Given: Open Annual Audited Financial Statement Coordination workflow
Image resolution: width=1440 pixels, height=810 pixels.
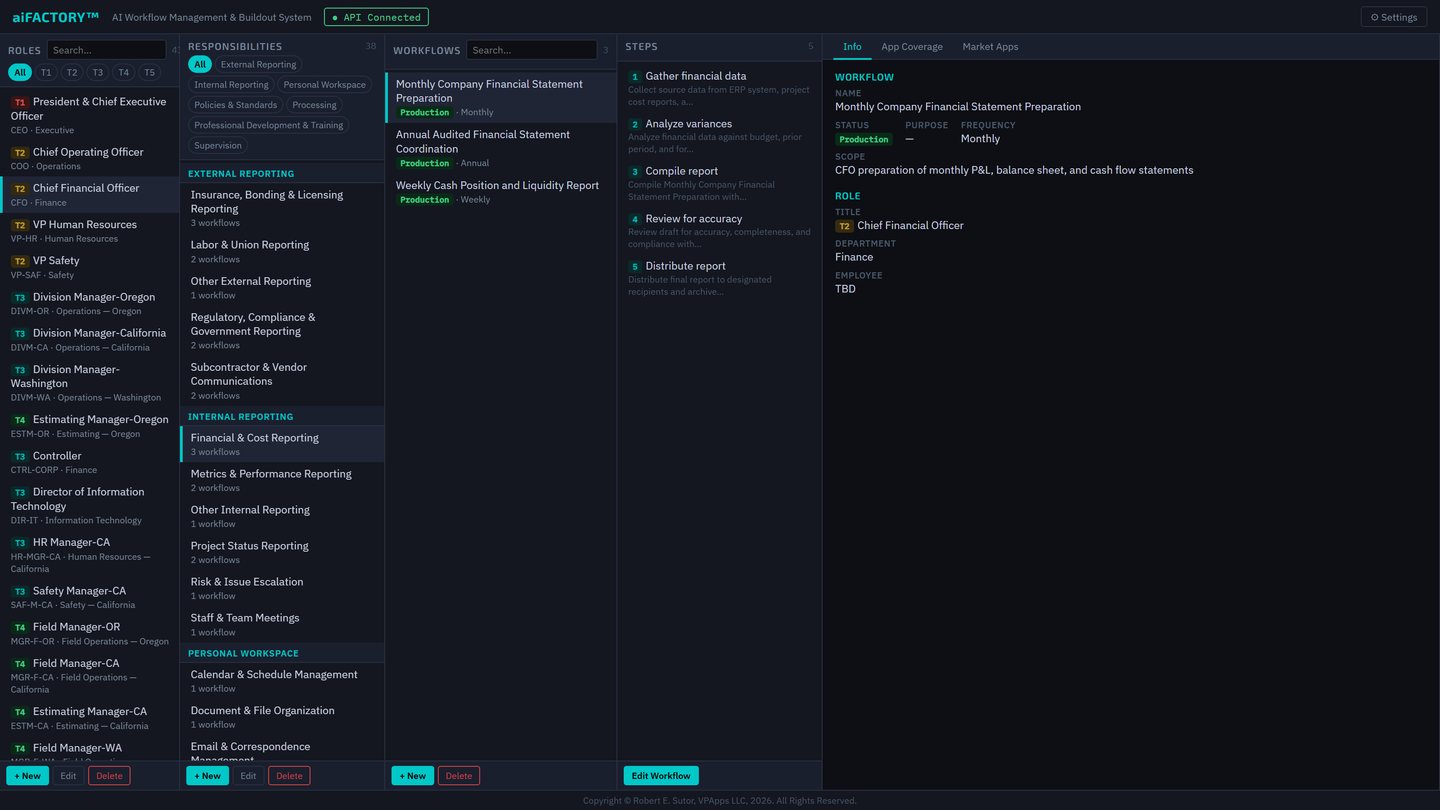Looking at the screenshot, I should [x=501, y=148].
